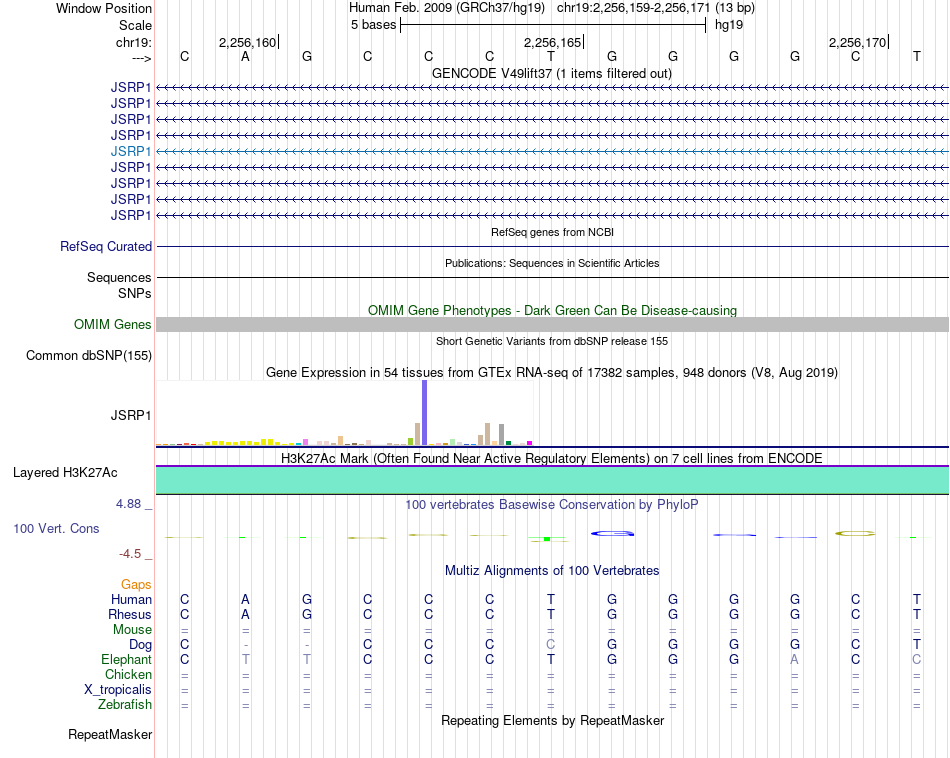The height and width of the screenshot is (758, 950).
Task: Click the 2,256,170 position marker
Action: [857, 42]
